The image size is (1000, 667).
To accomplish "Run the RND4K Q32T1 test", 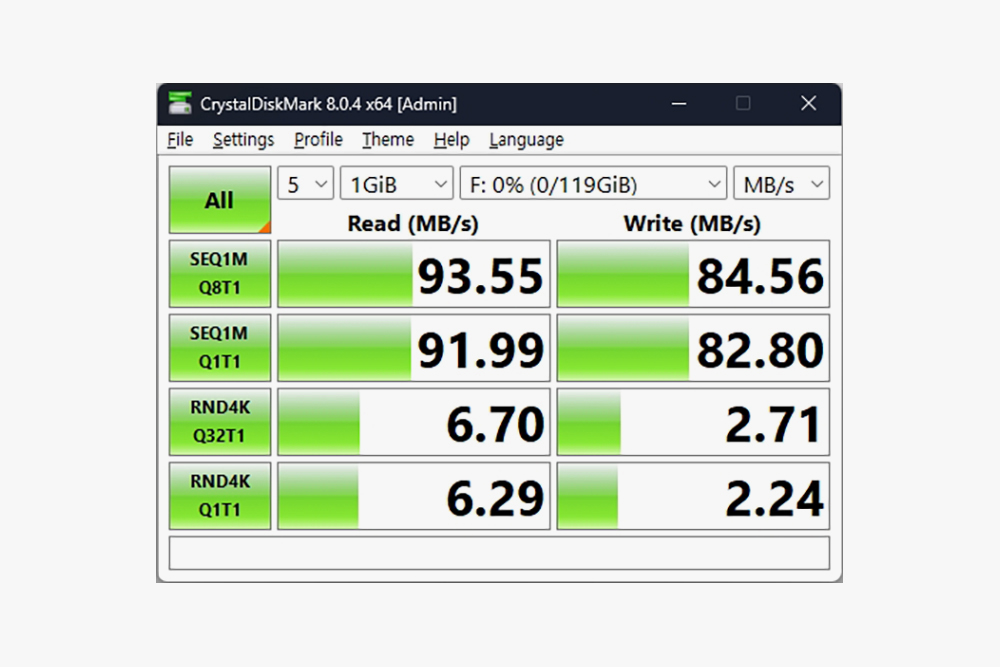I will click(x=220, y=421).
